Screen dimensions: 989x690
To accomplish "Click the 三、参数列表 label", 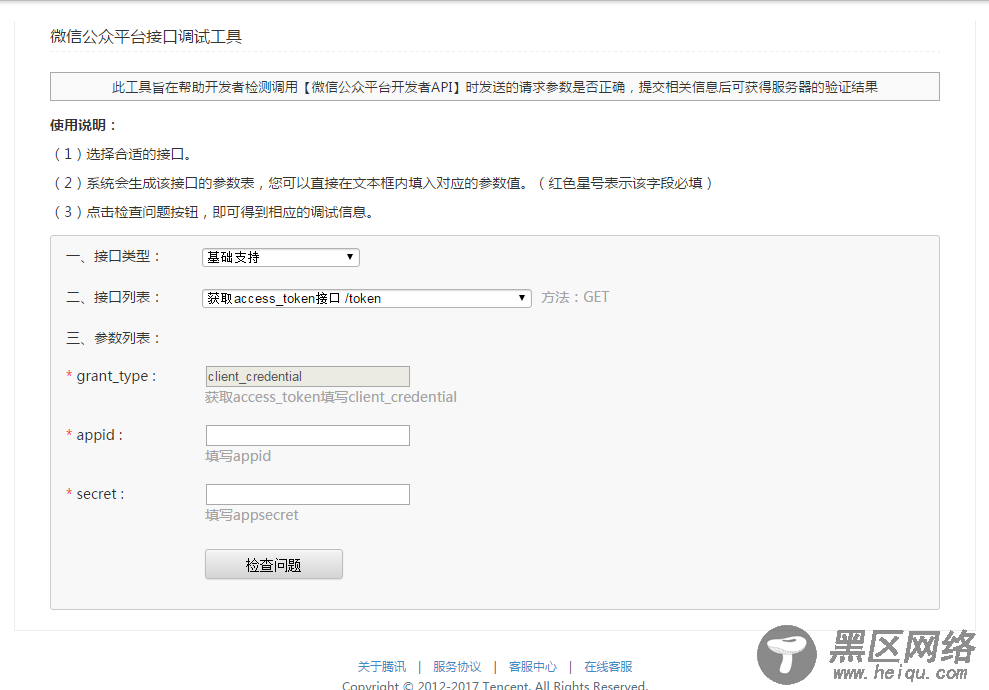I will [x=114, y=338].
